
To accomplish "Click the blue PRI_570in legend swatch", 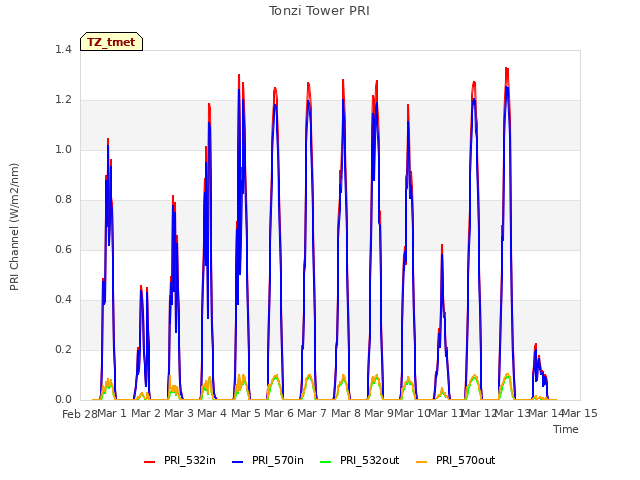I will click(238, 462).
